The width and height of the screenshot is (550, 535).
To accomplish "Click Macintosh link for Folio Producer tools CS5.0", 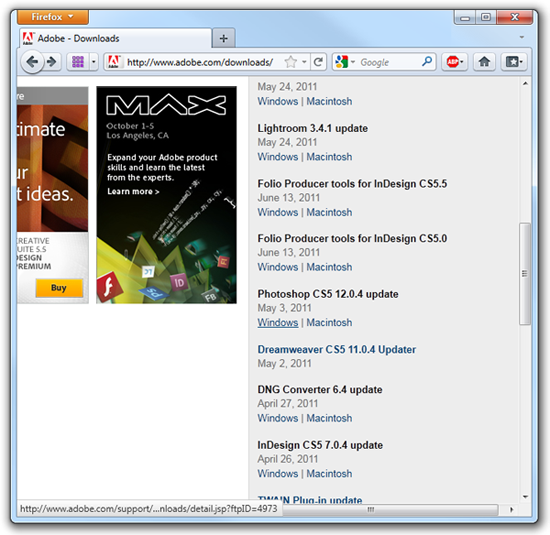I will click(x=329, y=267).
